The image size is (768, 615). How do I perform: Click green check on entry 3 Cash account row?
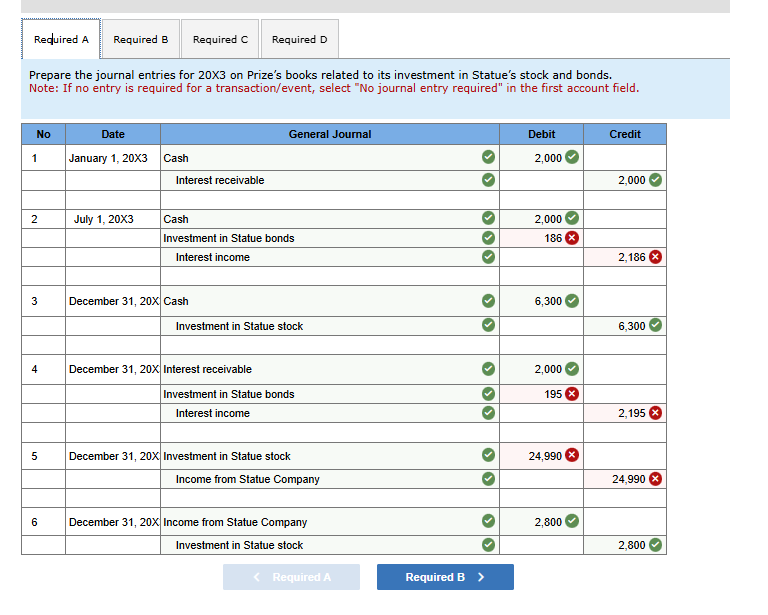point(488,301)
